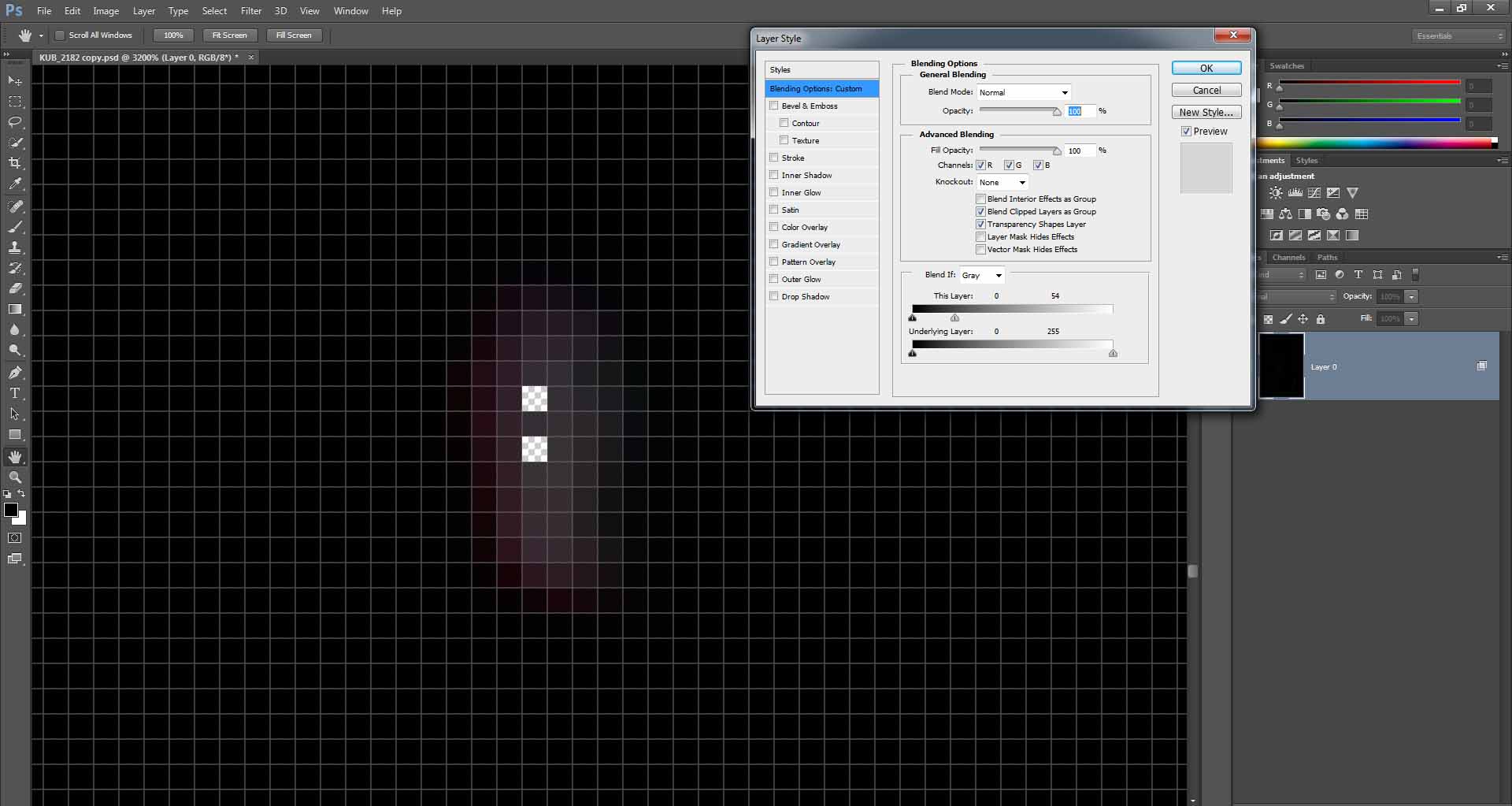Open the Essentials workspace dropdown
The width and height of the screenshot is (1512, 806).
pyautogui.click(x=1458, y=35)
